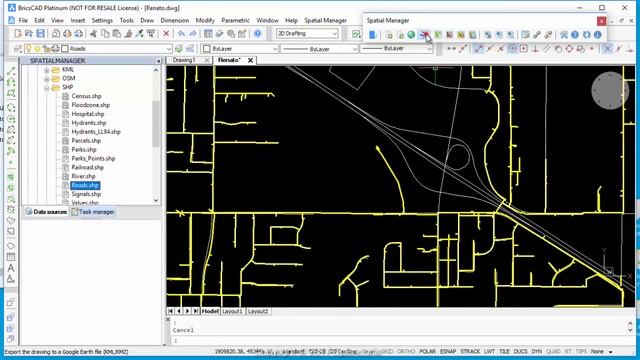Close the SPATIALMANAGER panel with its x button

(159, 61)
